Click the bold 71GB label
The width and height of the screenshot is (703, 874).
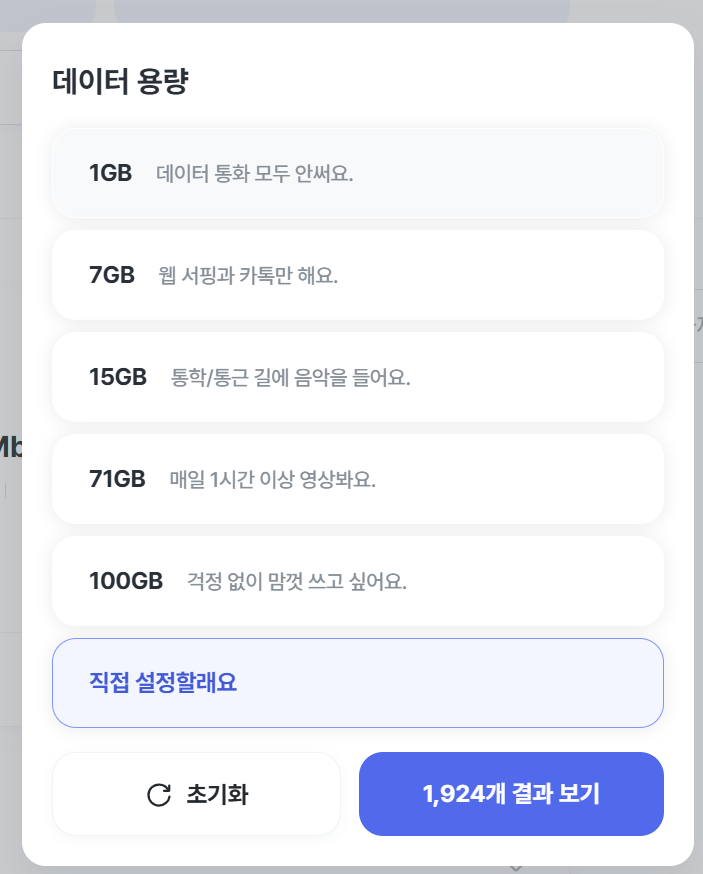(x=117, y=478)
